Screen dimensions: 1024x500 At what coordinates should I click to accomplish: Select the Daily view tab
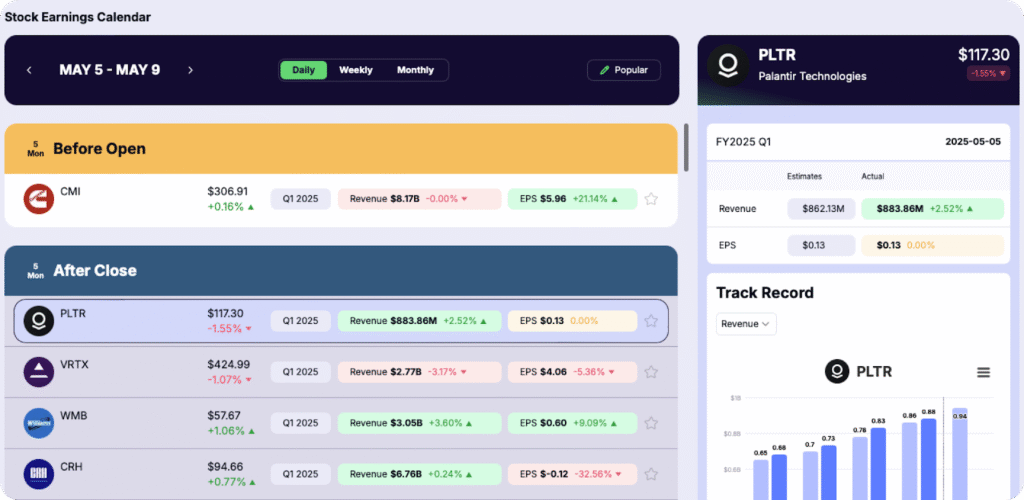pos(304,70)
